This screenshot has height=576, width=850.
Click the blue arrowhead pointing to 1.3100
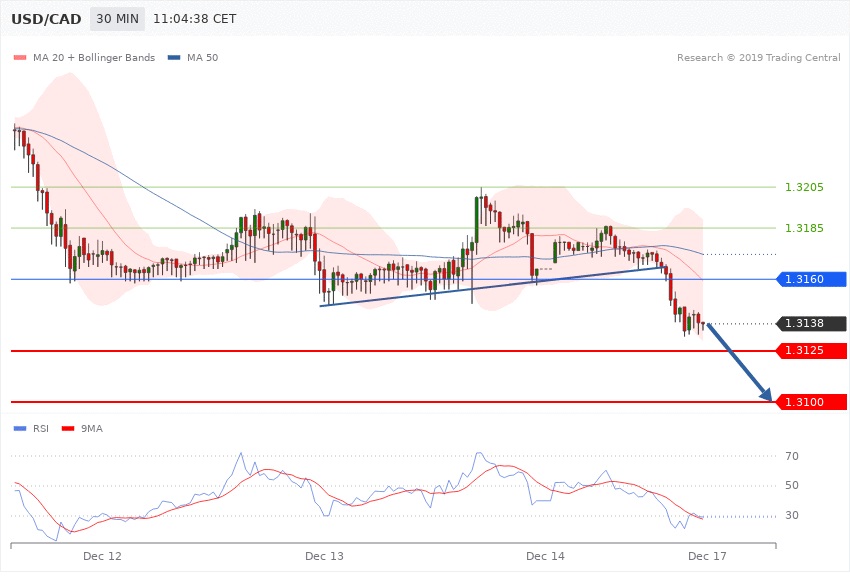coord(768,396)
